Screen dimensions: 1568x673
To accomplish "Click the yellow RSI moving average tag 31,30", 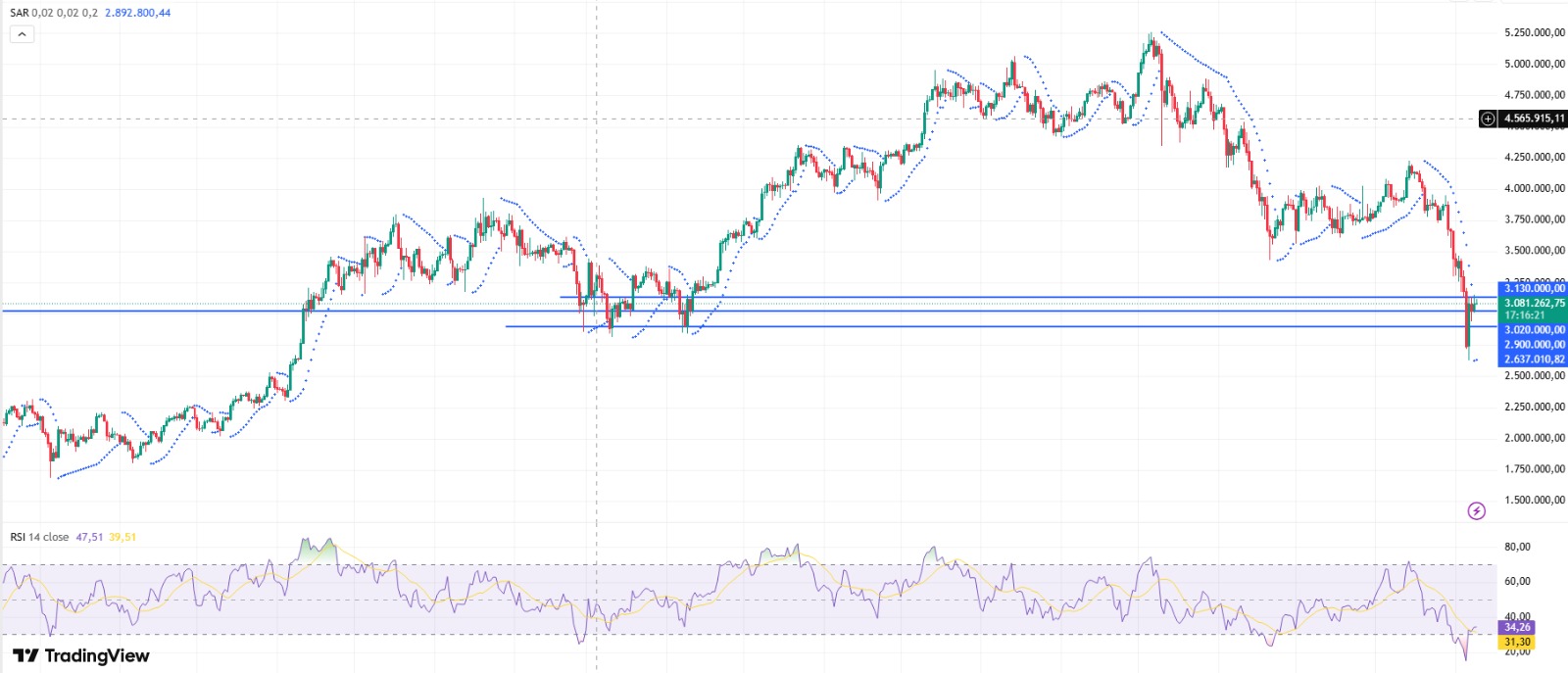I will click(x=1517, y=642).
